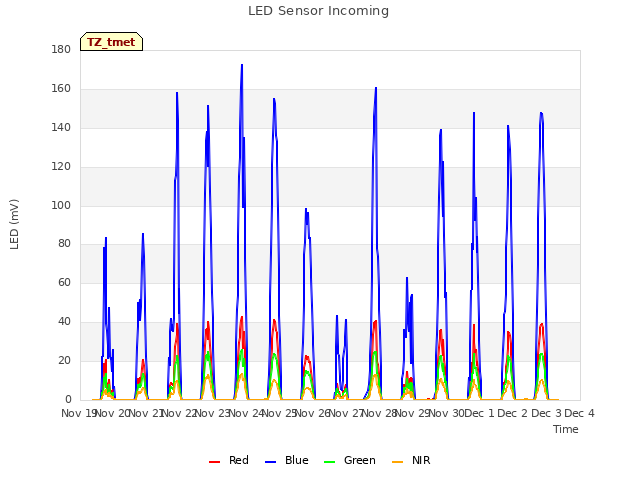The image size is (640, 480).
Task: Click the LED (mV) axis label
Action: 14,224
